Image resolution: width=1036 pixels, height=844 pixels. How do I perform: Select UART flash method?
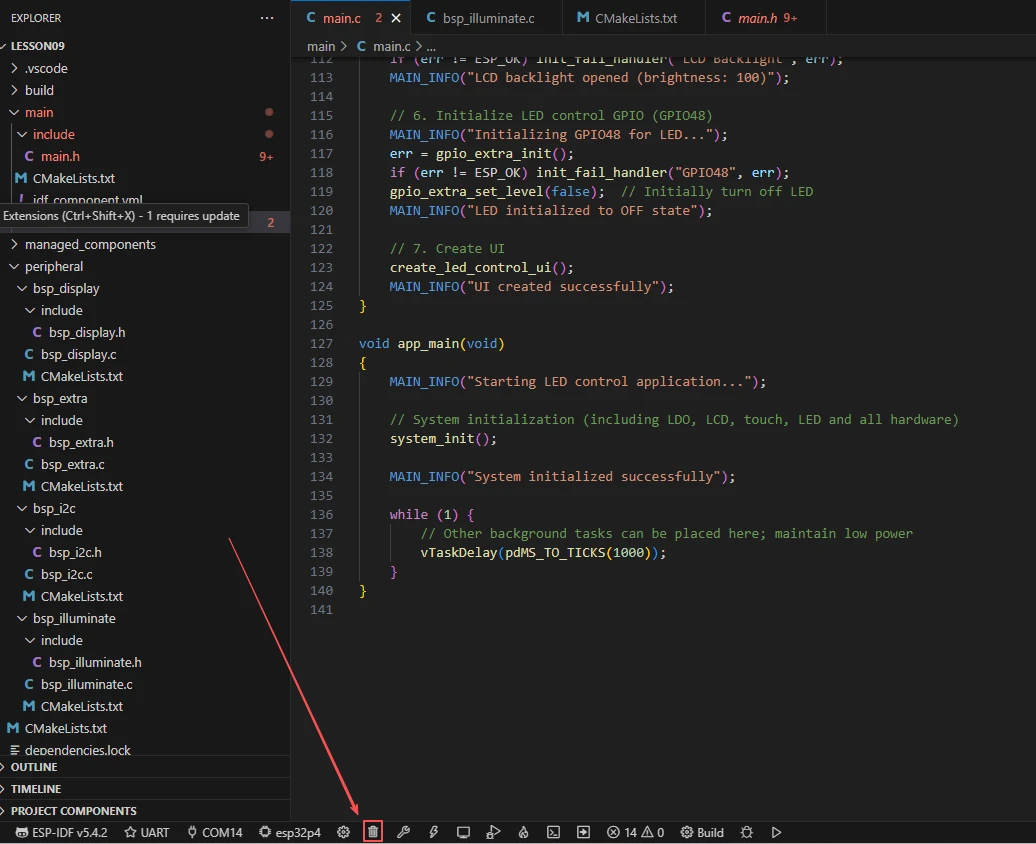146,832
